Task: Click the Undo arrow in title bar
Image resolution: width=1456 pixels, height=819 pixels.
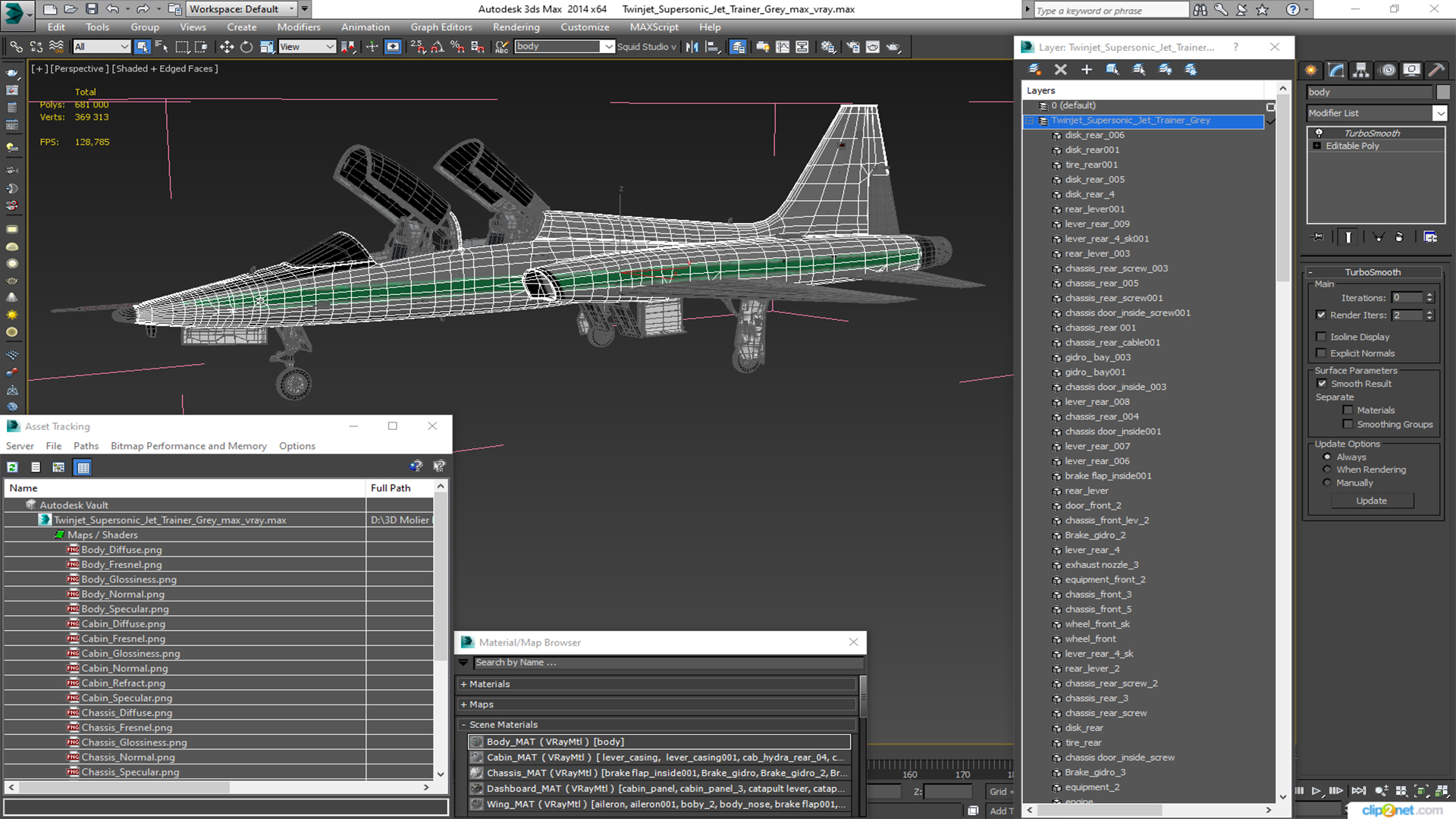Action: pyautogui.click(x=112, y=9)
